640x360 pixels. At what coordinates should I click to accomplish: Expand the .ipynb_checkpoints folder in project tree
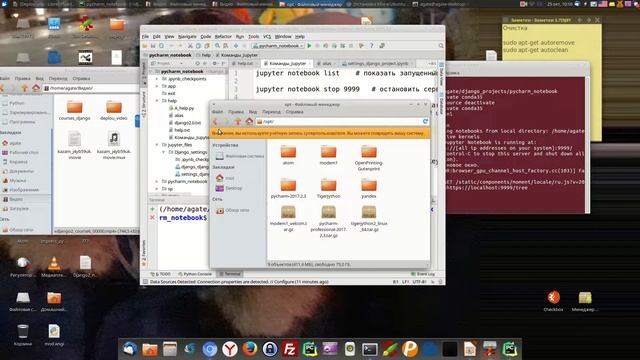tap(156, 79)
